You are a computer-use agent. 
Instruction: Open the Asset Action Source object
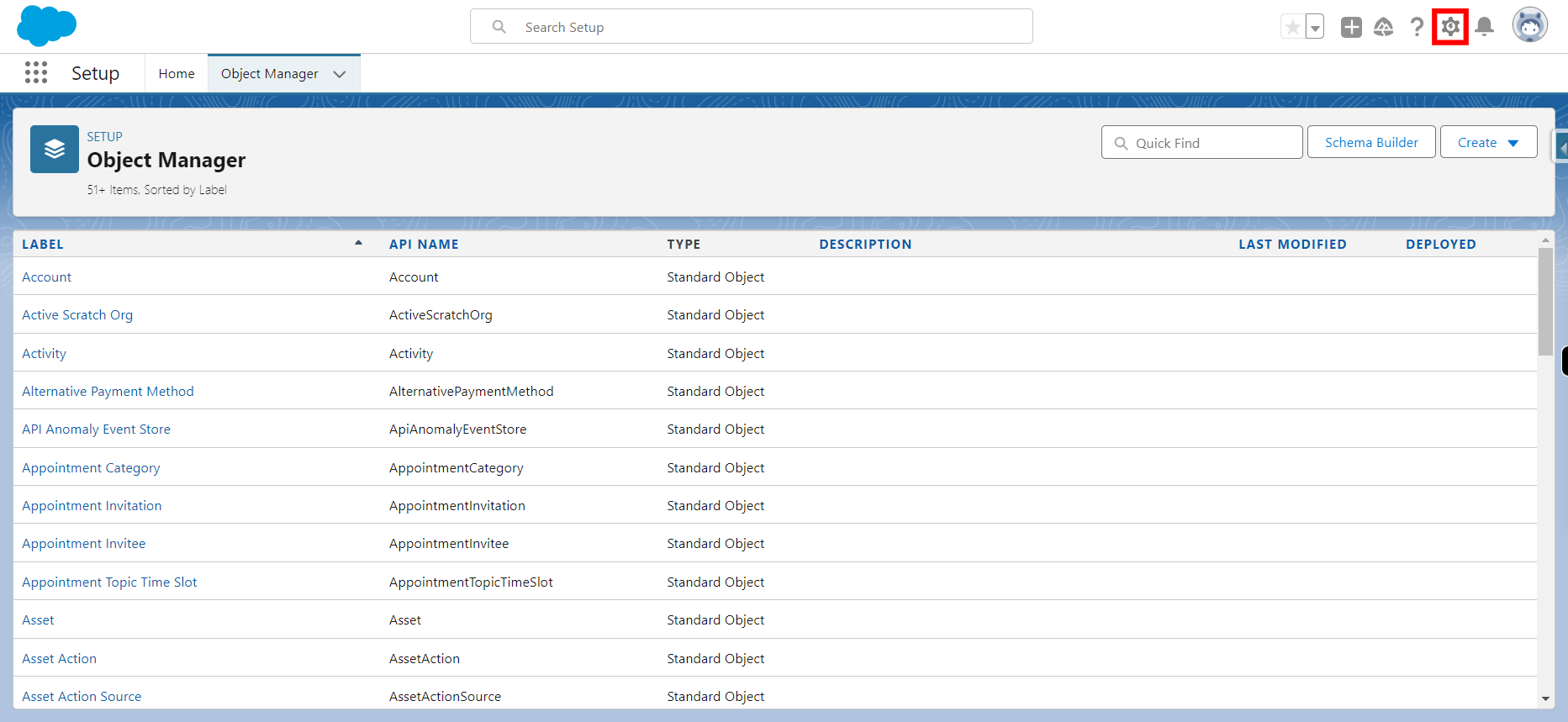click(82, 696)
